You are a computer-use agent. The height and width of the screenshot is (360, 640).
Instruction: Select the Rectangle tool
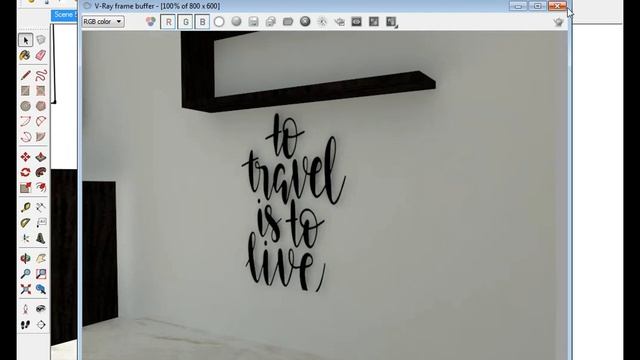point(25,91)
